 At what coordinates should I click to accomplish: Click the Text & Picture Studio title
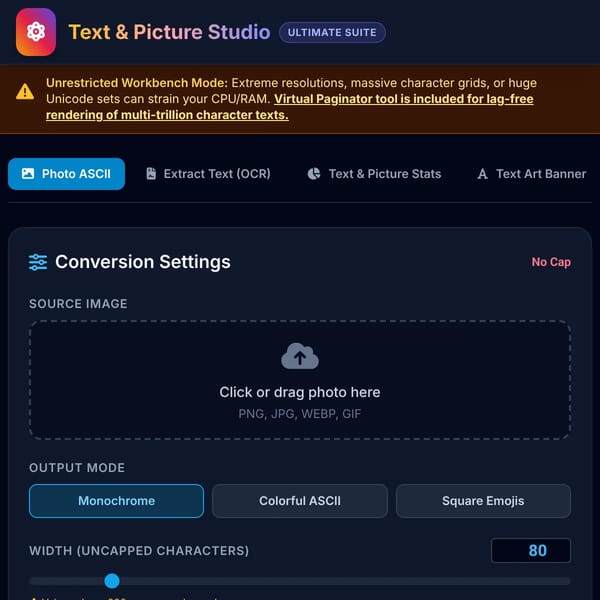[169, 32]
